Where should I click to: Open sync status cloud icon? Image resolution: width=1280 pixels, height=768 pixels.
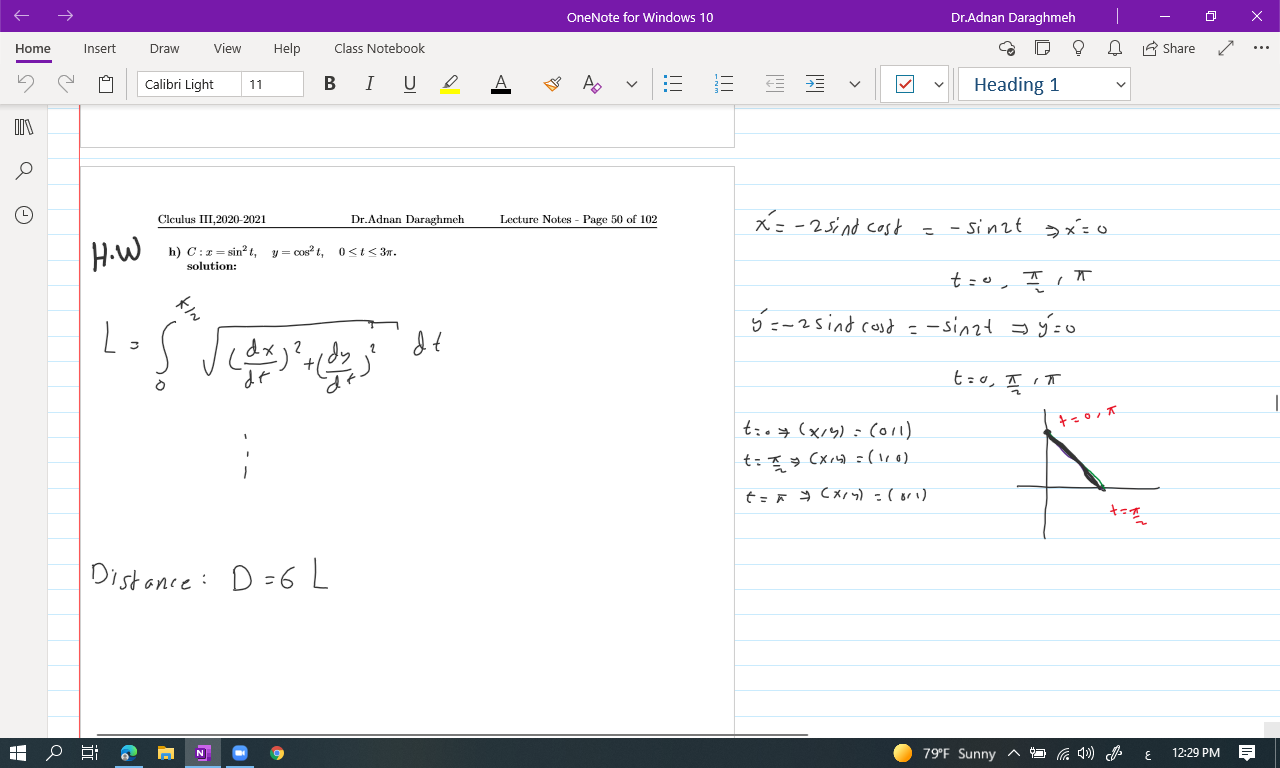pos(1007,48)
